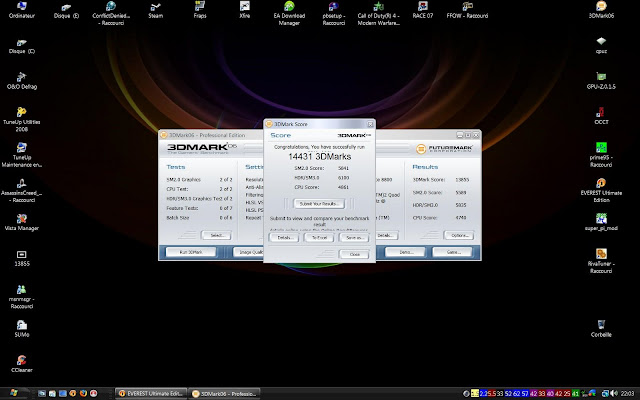
Task: Open the Ordinateur desktop icon
Action: 21,6
